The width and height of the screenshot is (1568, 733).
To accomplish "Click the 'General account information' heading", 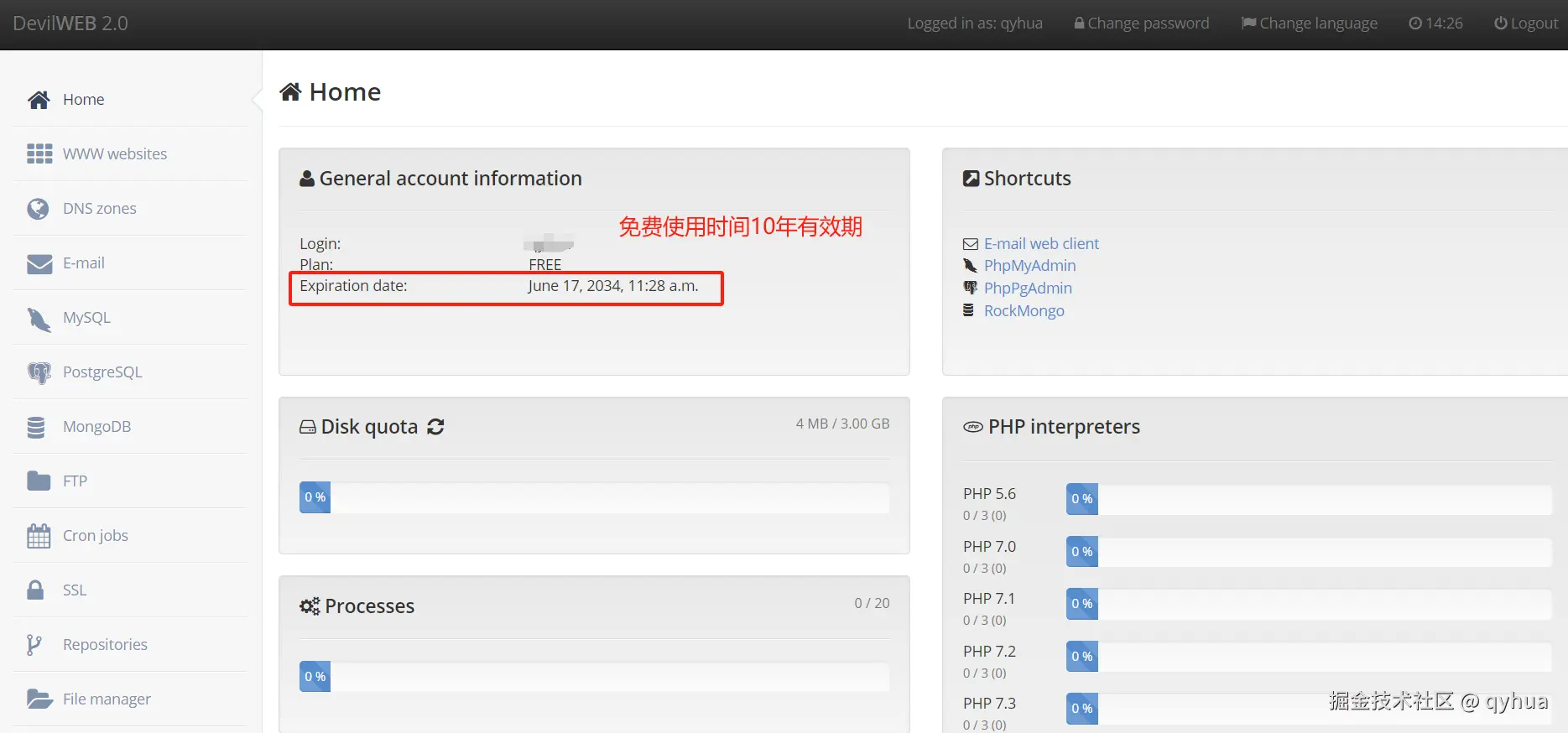I will coord(451,179).
